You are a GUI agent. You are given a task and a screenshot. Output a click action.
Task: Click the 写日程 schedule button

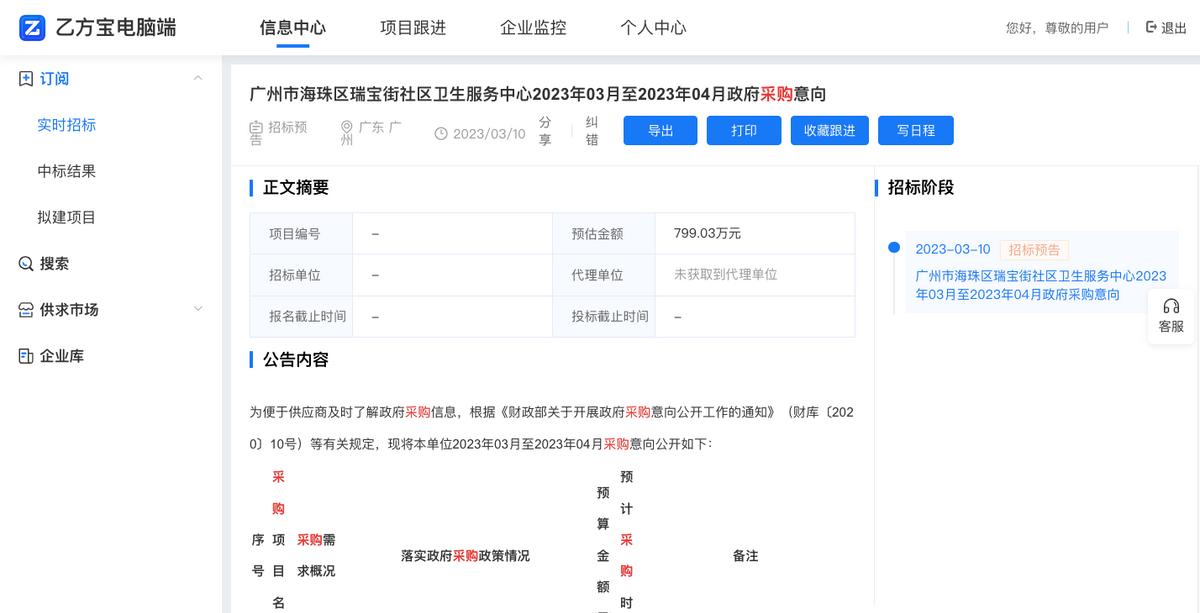click(x=915, y=130)
